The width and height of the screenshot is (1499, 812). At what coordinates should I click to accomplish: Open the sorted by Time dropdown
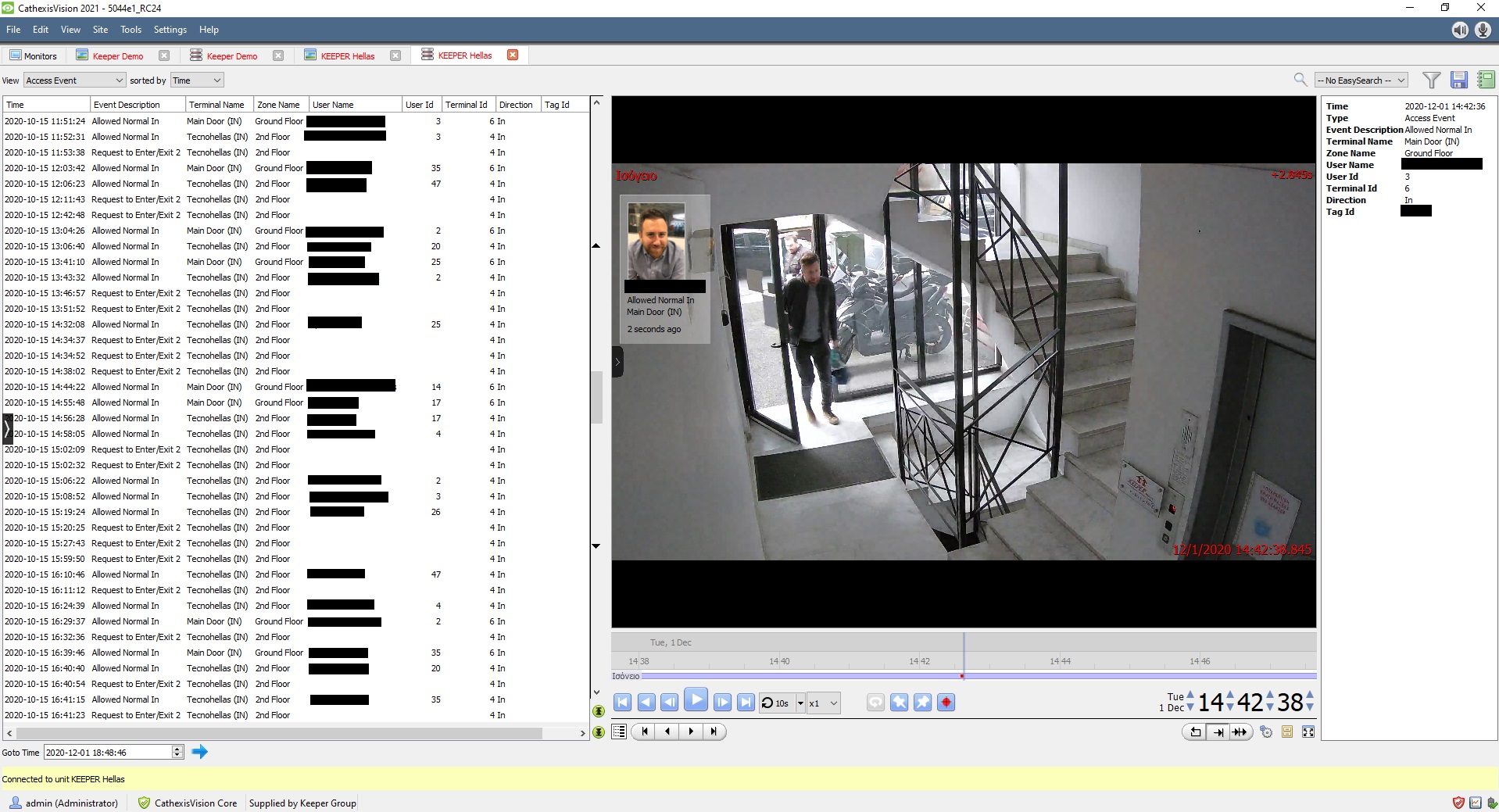[x=197, y=80]
